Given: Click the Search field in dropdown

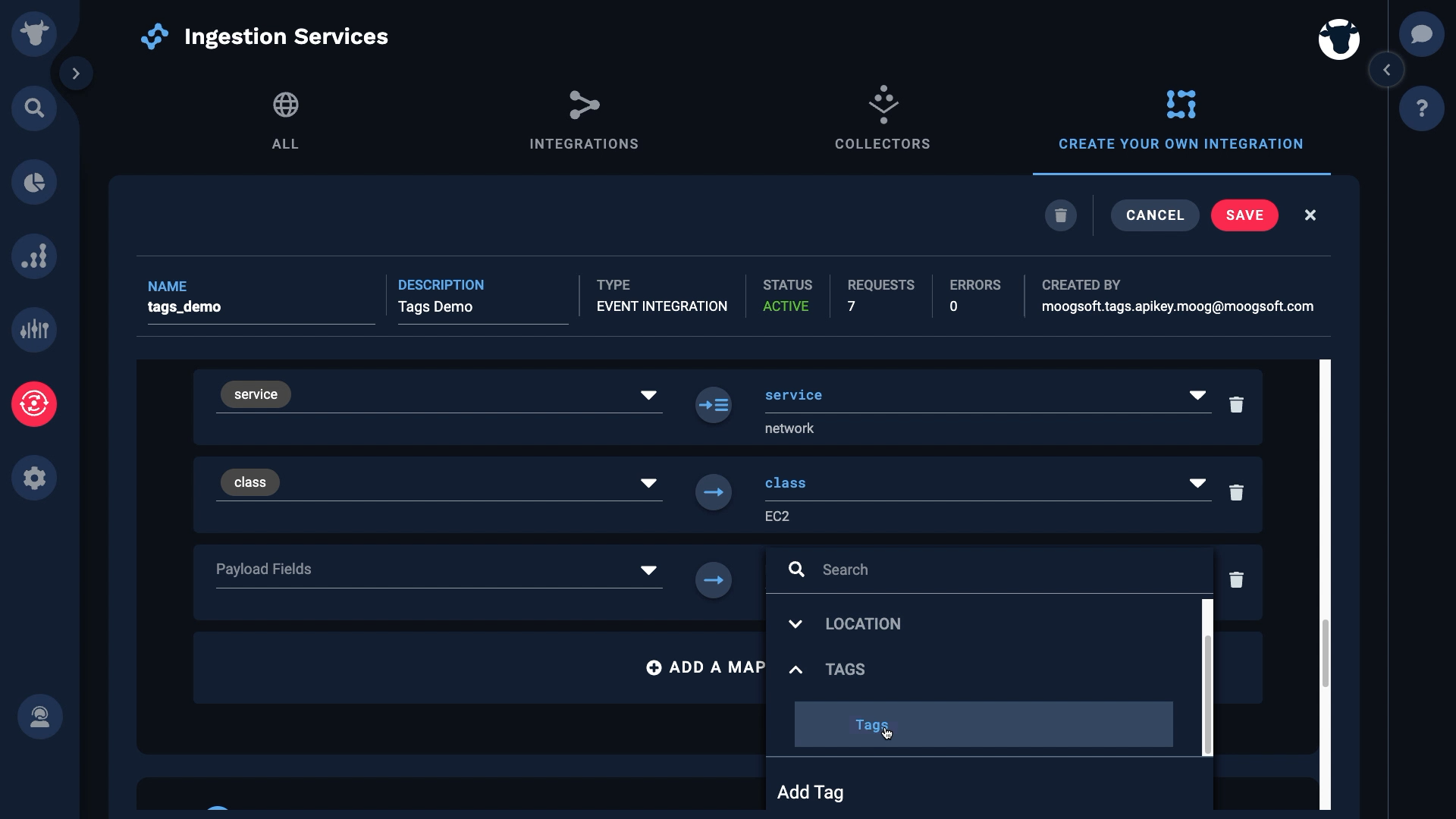Looking at the screenshot, I should click(x=990, y=570).
